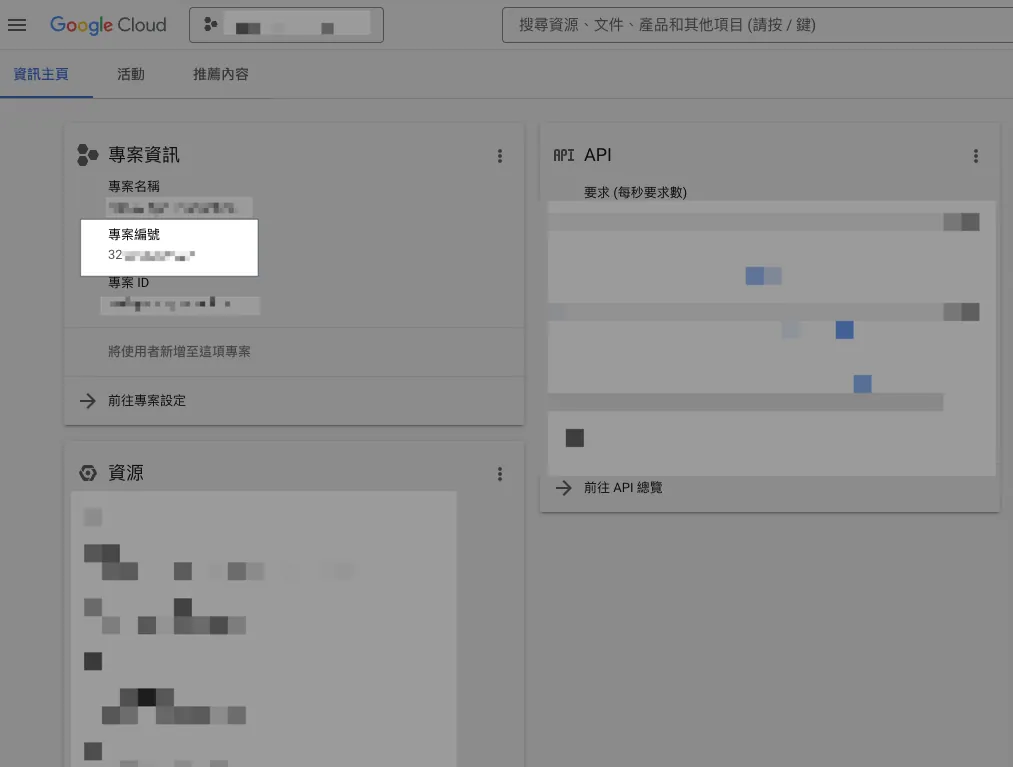Click the 資源 card icon
Viewport: 1013px width, 767px height.
[x=88, y=473]
